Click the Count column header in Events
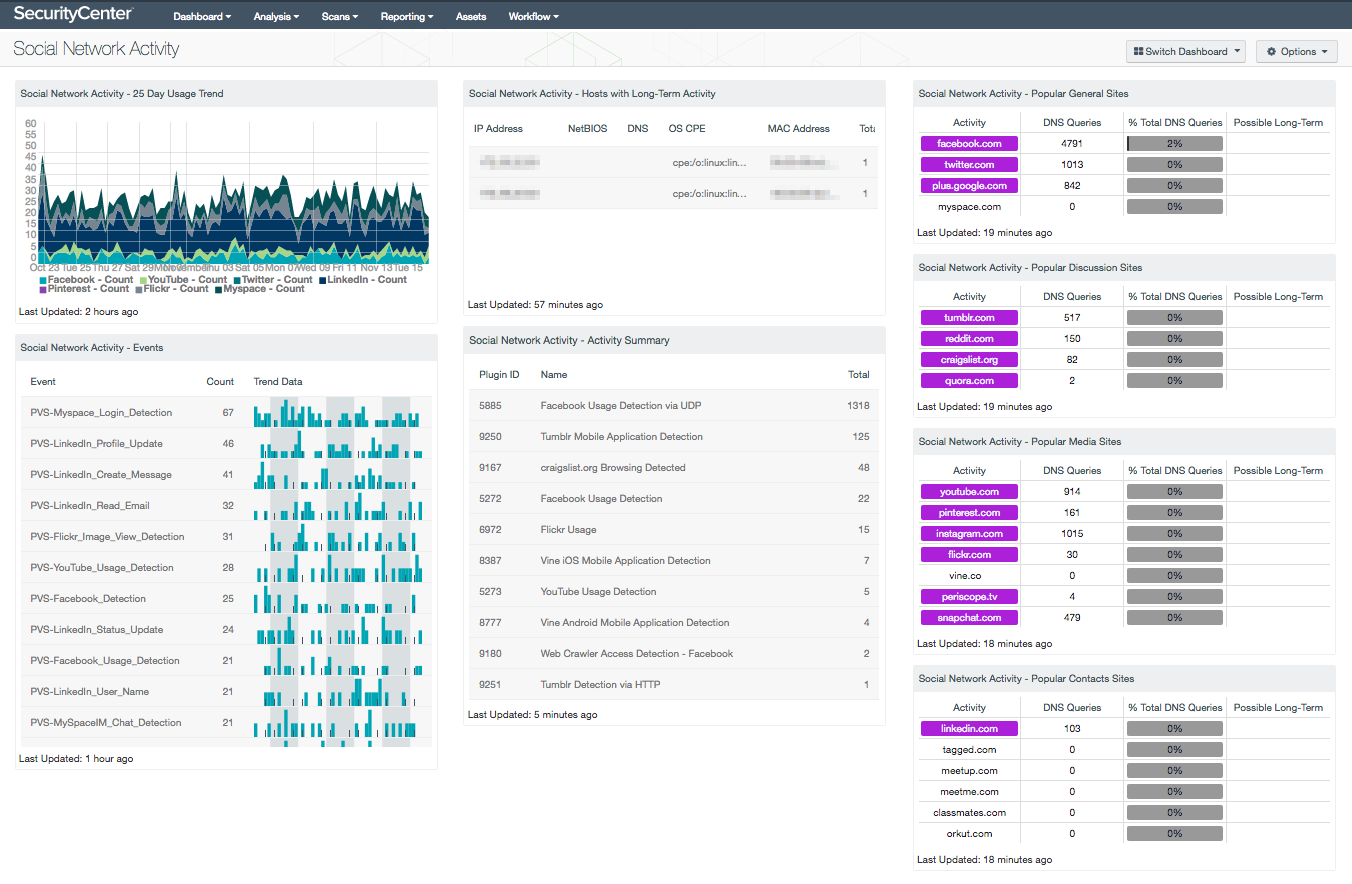The height and width of the screenshot is (884, 1352). [x=220, y=382]
